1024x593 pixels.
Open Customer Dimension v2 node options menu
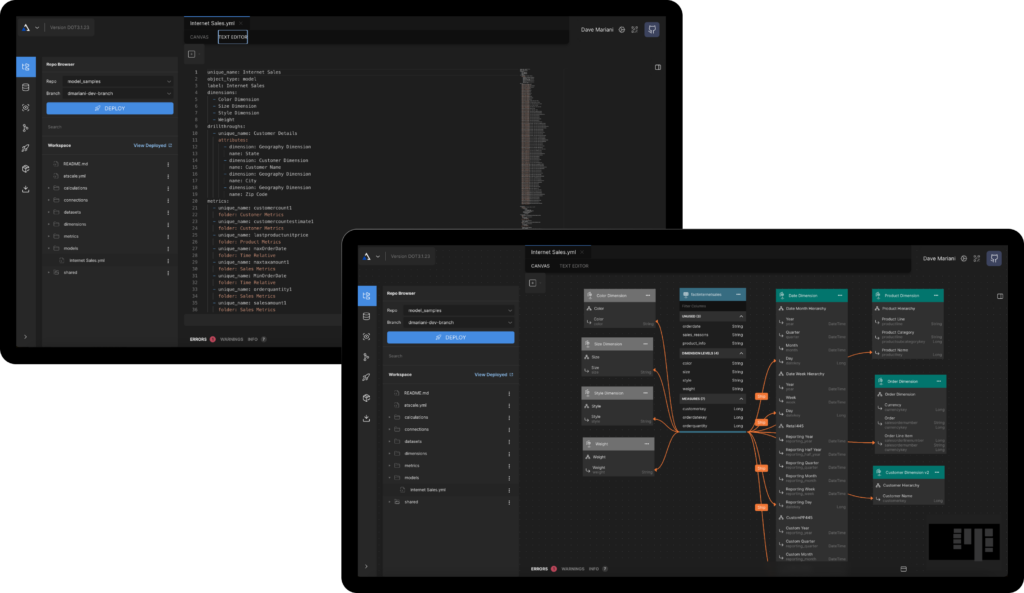click(936, 472)
